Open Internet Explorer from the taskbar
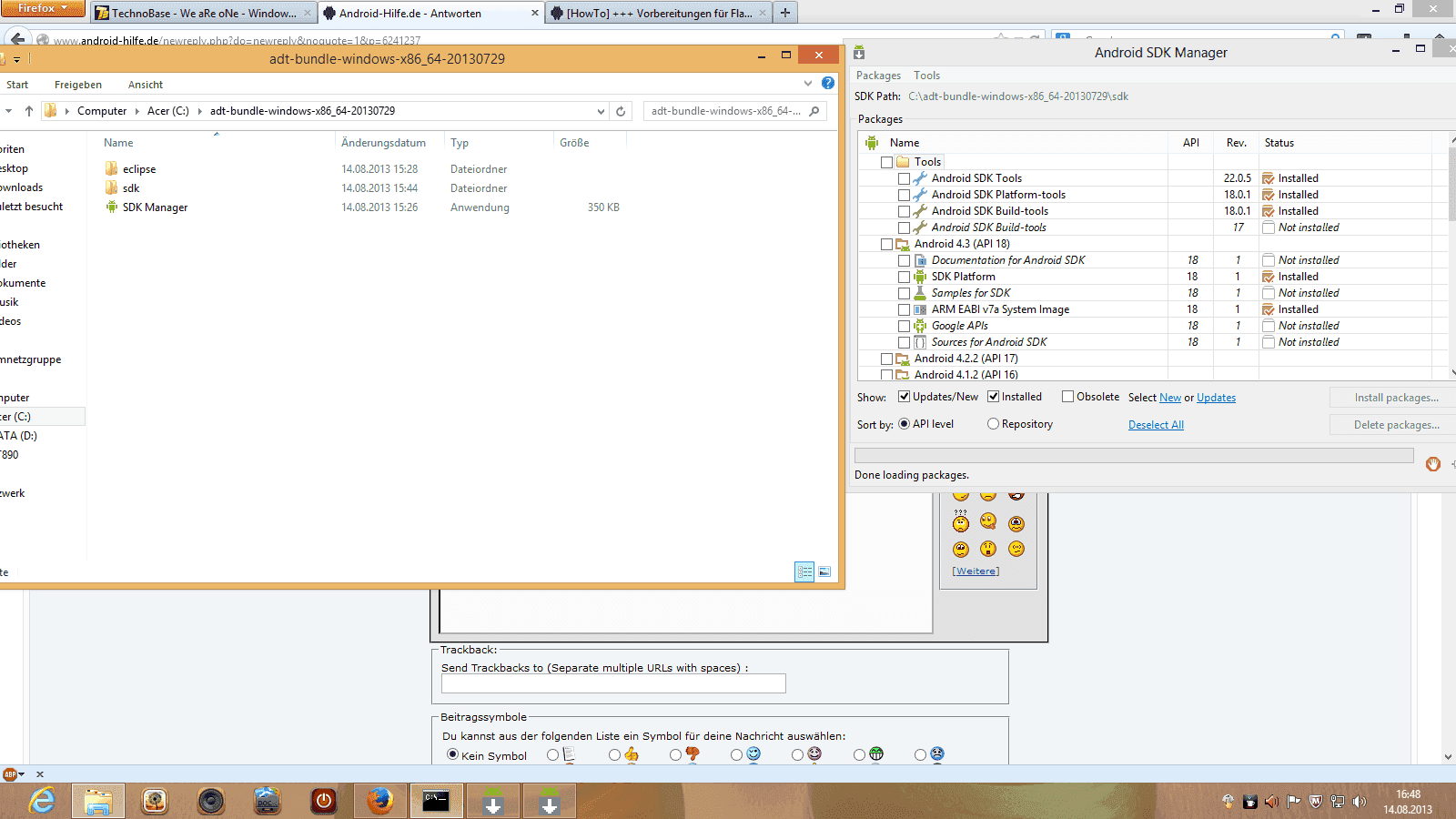 pos(42,801)
